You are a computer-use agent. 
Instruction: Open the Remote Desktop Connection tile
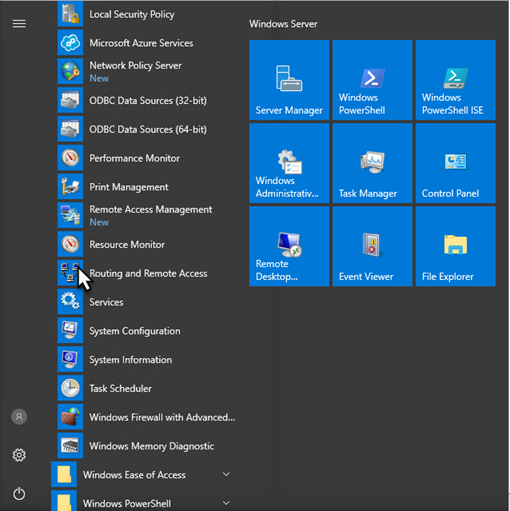click(289, 246)
